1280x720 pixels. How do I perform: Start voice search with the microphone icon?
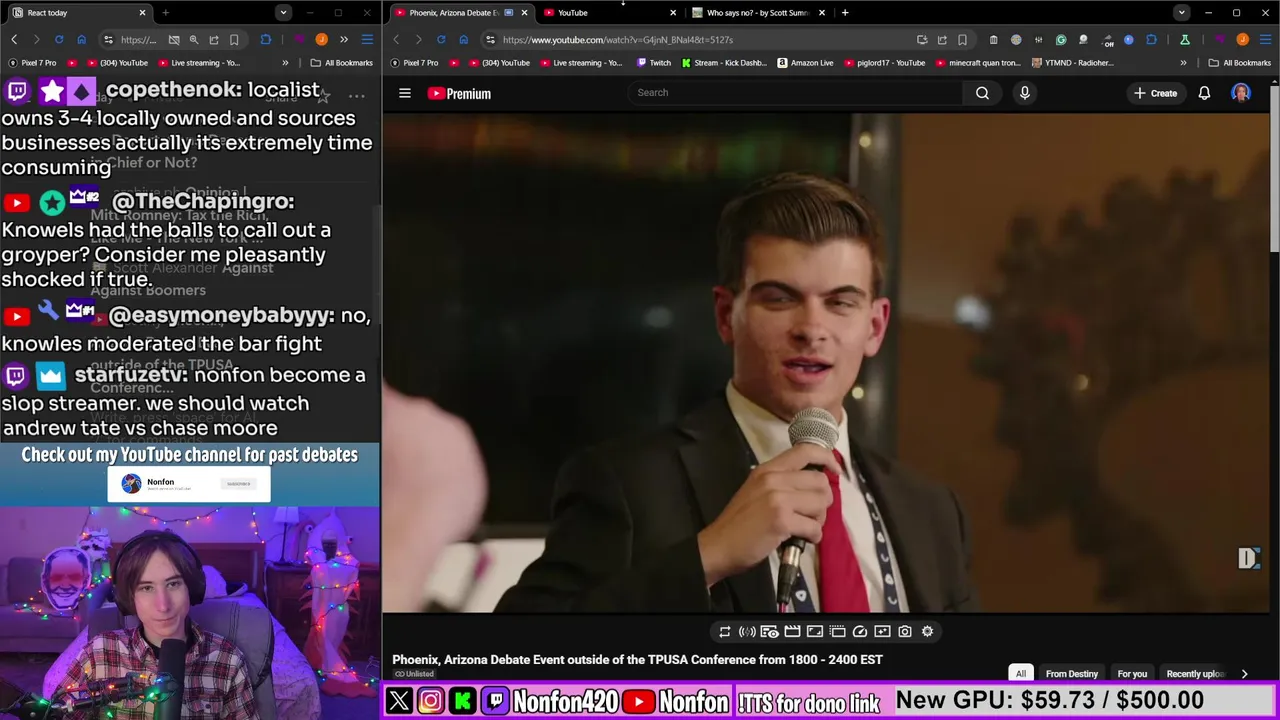point(1024,93)
